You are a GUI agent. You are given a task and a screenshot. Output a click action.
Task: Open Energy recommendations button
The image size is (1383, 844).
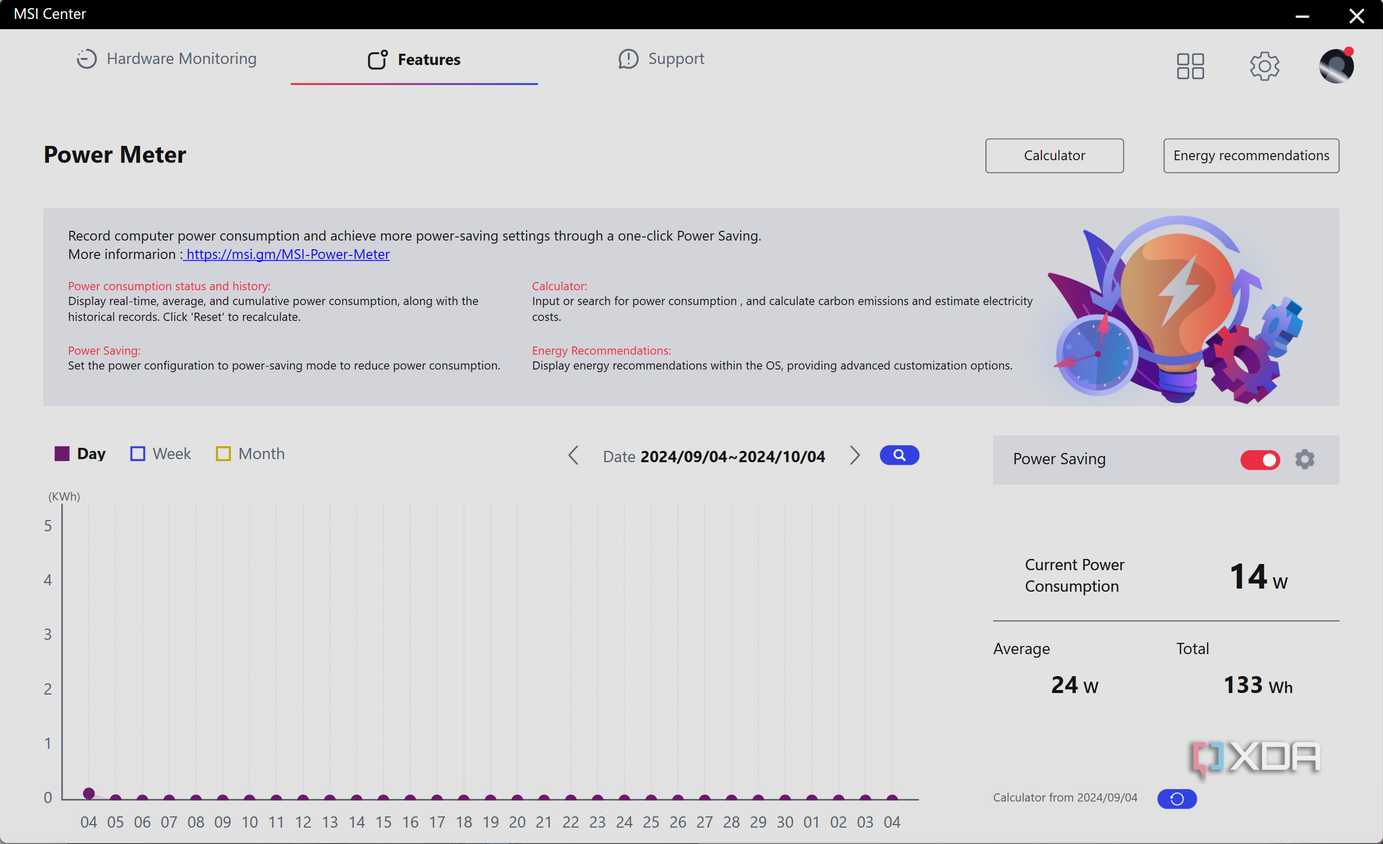(x=1251, y=155)
